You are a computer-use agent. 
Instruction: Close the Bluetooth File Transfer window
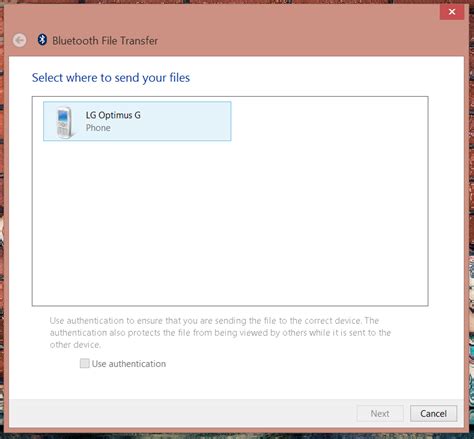[452, 12]
